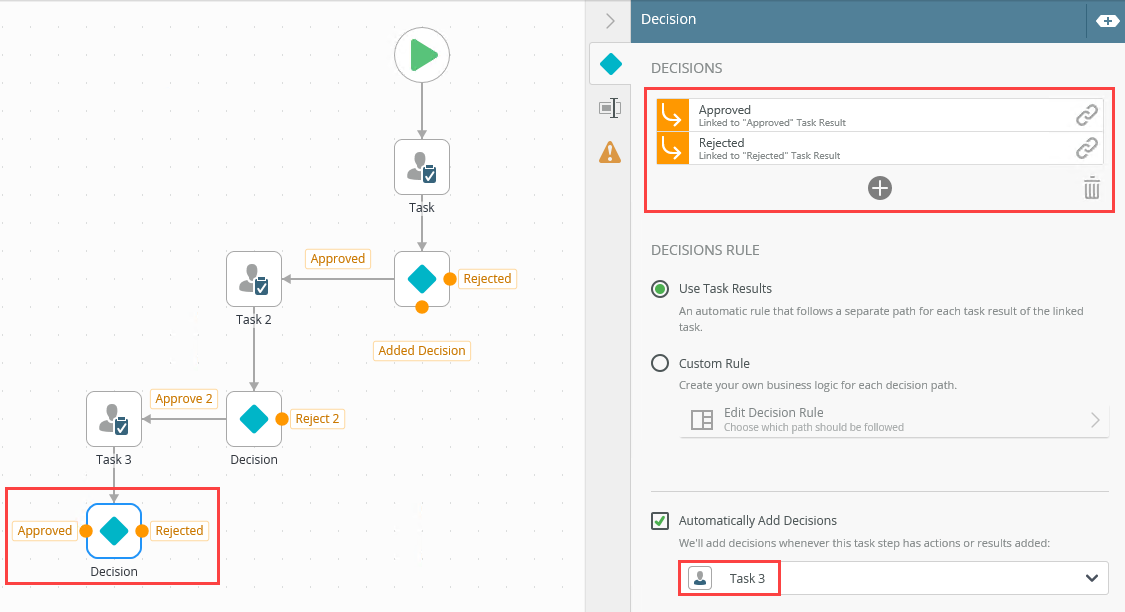Open the Properties tab in sidebar

609,108
